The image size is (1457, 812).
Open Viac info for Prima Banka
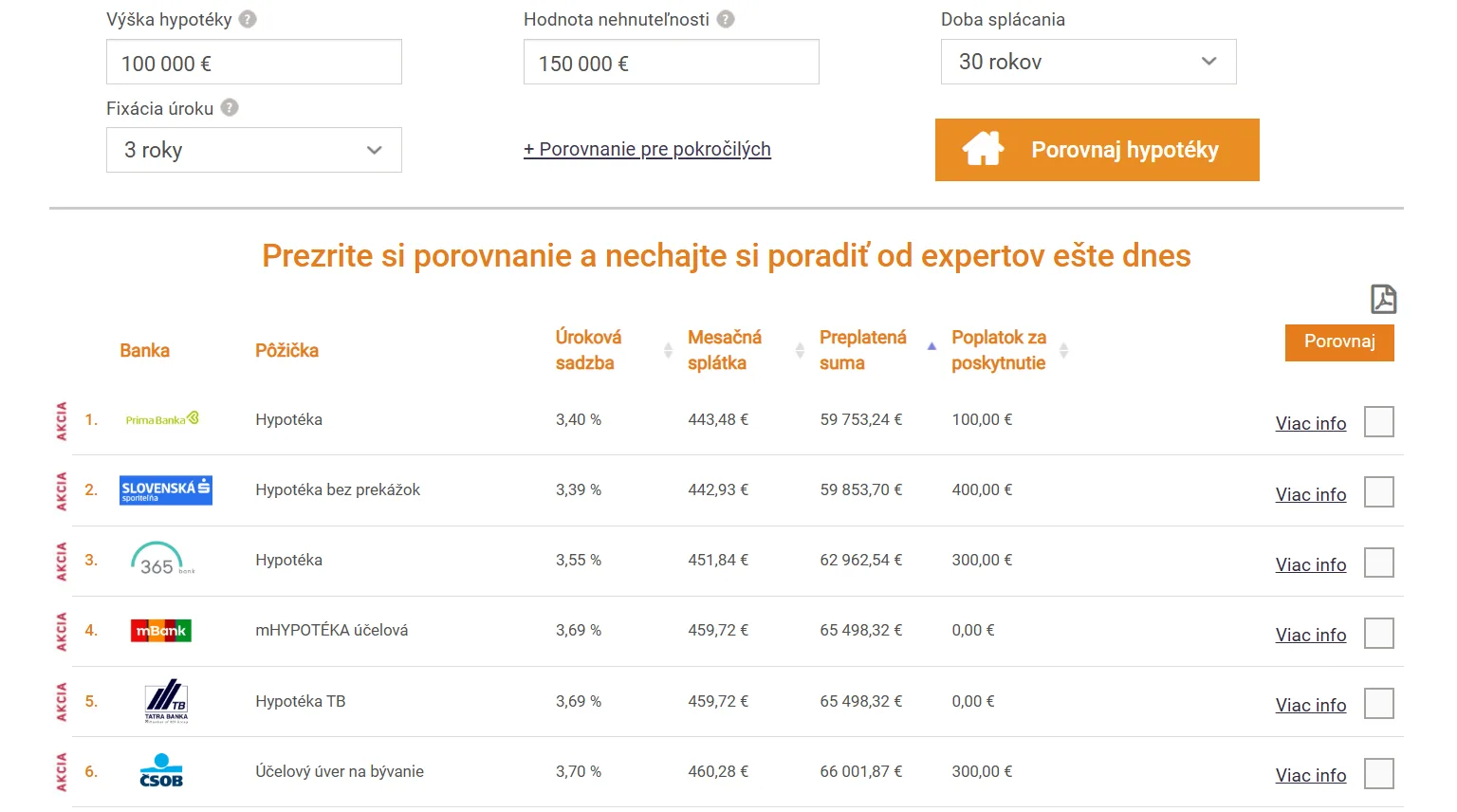pos(1311,423)
